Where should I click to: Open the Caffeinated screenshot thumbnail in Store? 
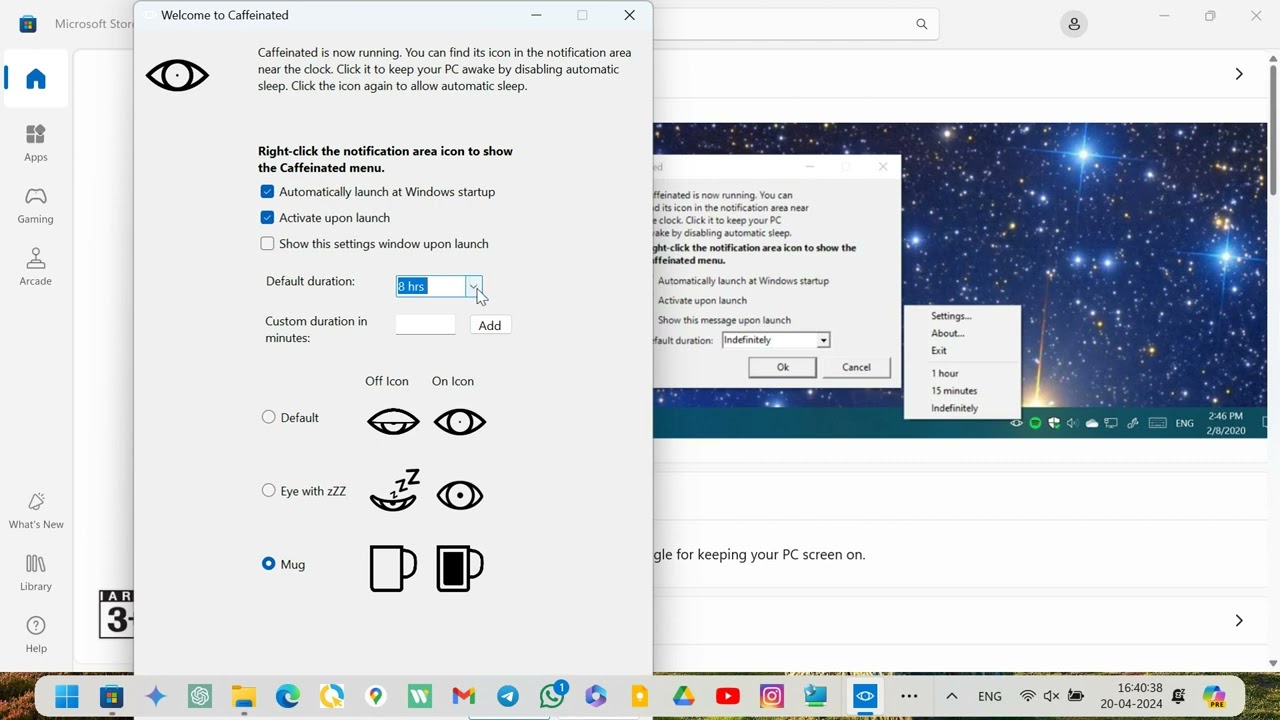[960, 280]
